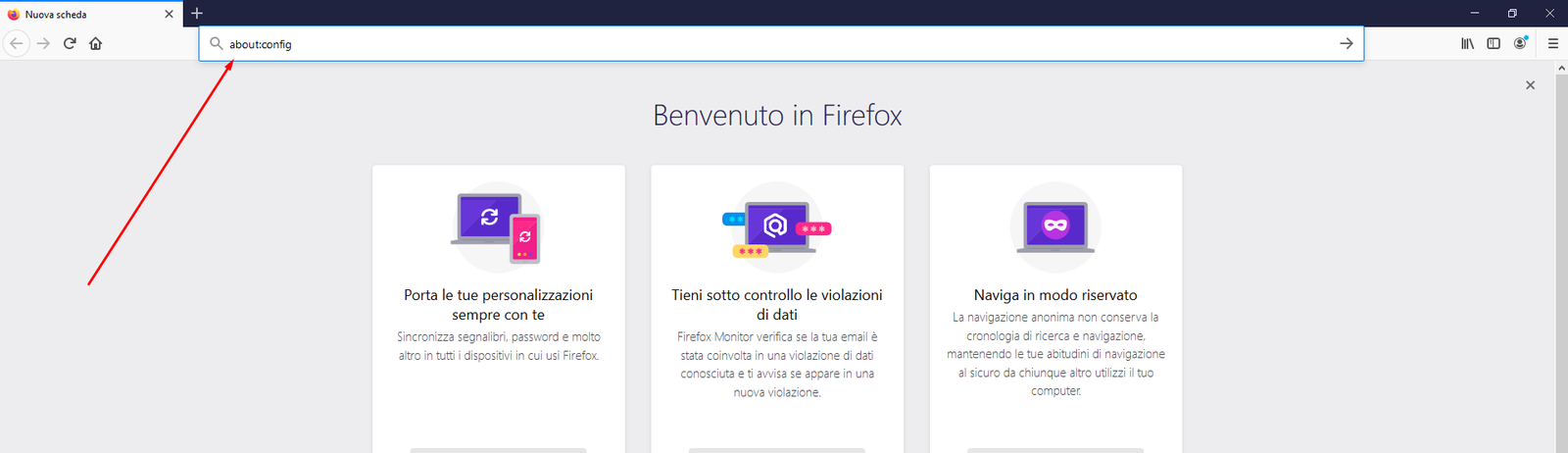Open the Firefox account icon
This screenshot has height=453, width=1568.
1520,43
